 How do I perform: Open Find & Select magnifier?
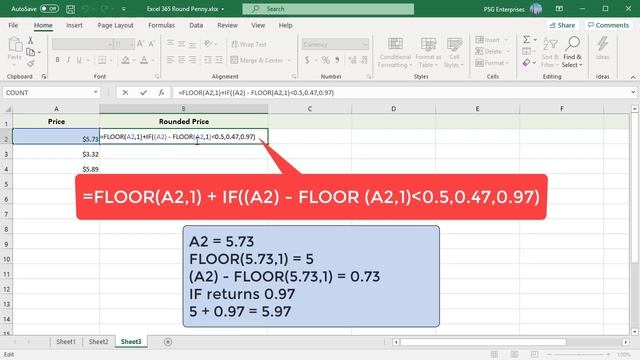click(572, 53)
